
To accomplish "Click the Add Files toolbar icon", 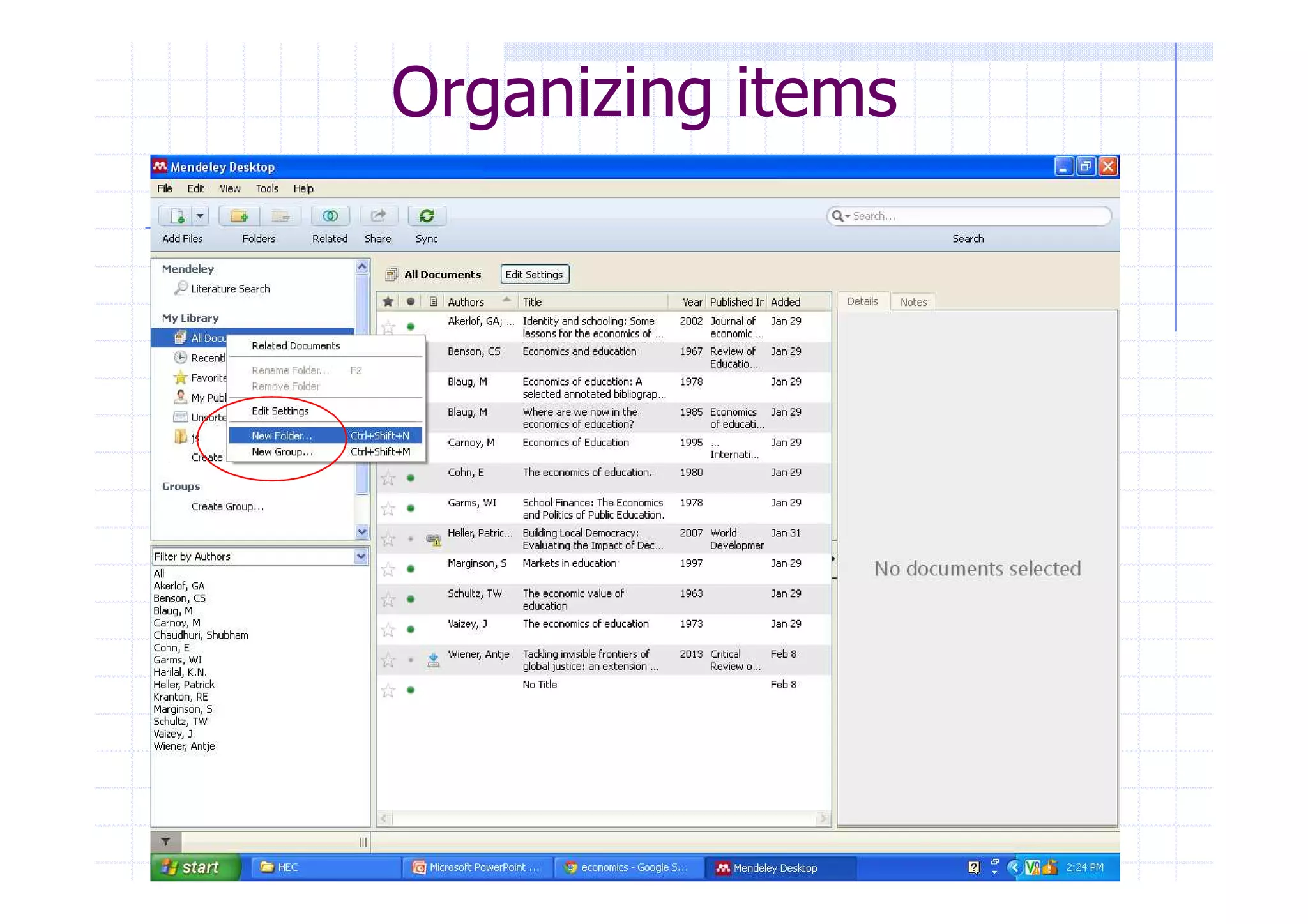I will (176, 216).
